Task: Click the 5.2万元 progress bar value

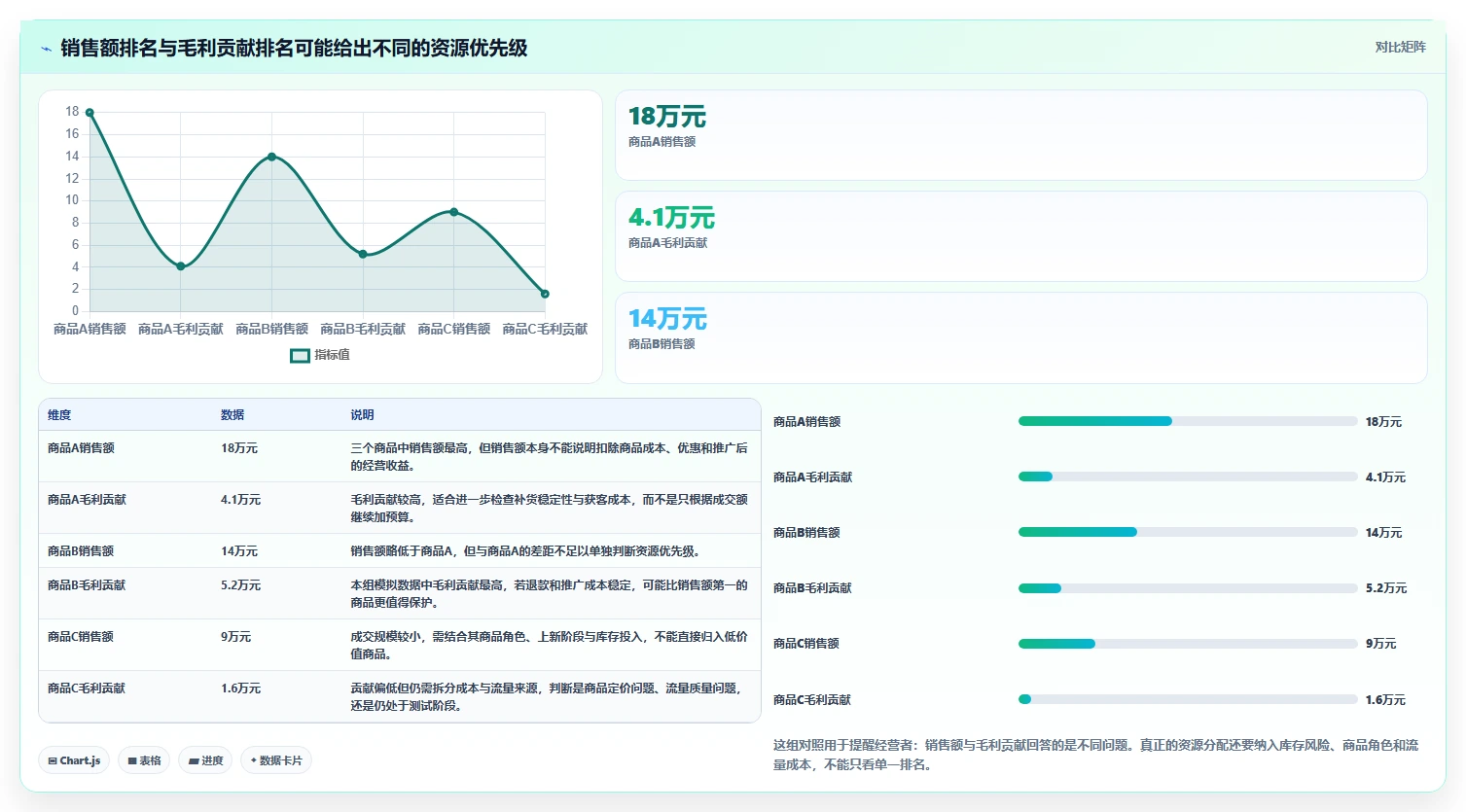Action: point(1386,588)
